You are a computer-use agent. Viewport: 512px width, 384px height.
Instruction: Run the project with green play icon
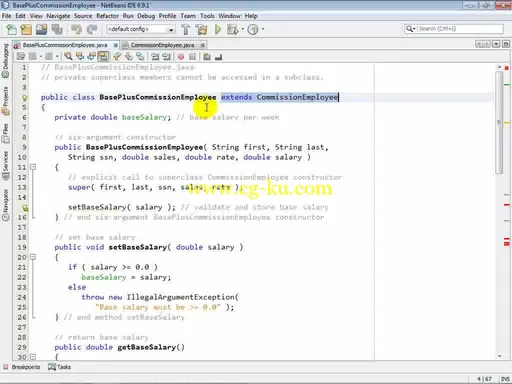[218, 29]
